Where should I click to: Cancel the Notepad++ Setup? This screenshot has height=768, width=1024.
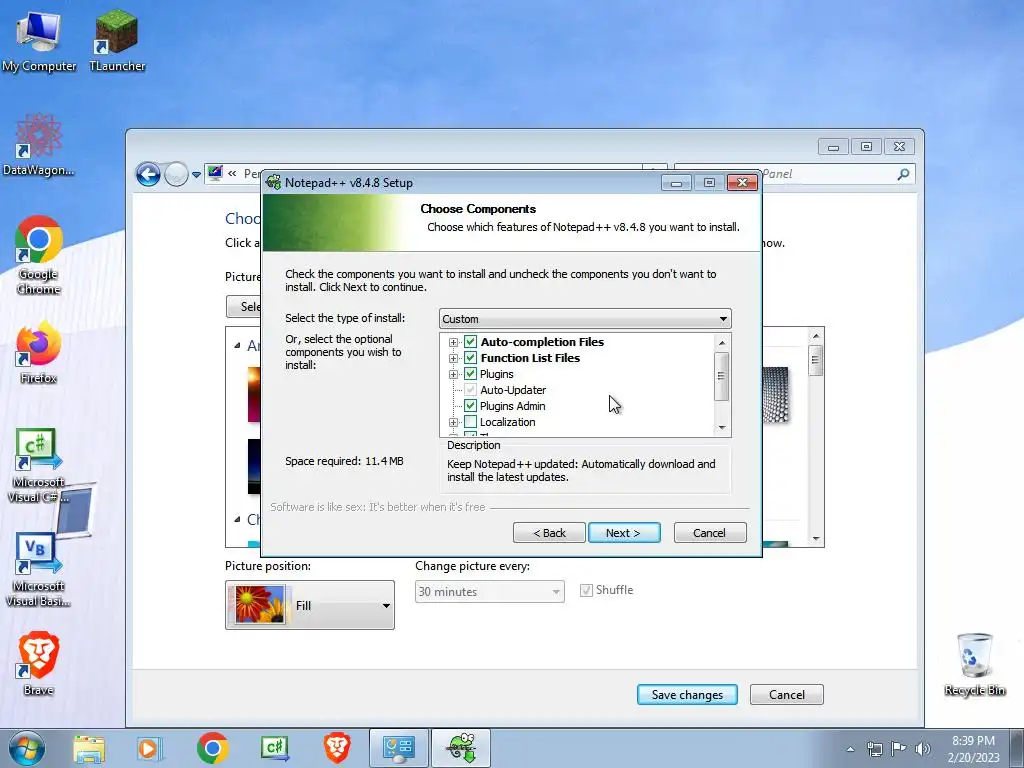[x=710, y=533]
